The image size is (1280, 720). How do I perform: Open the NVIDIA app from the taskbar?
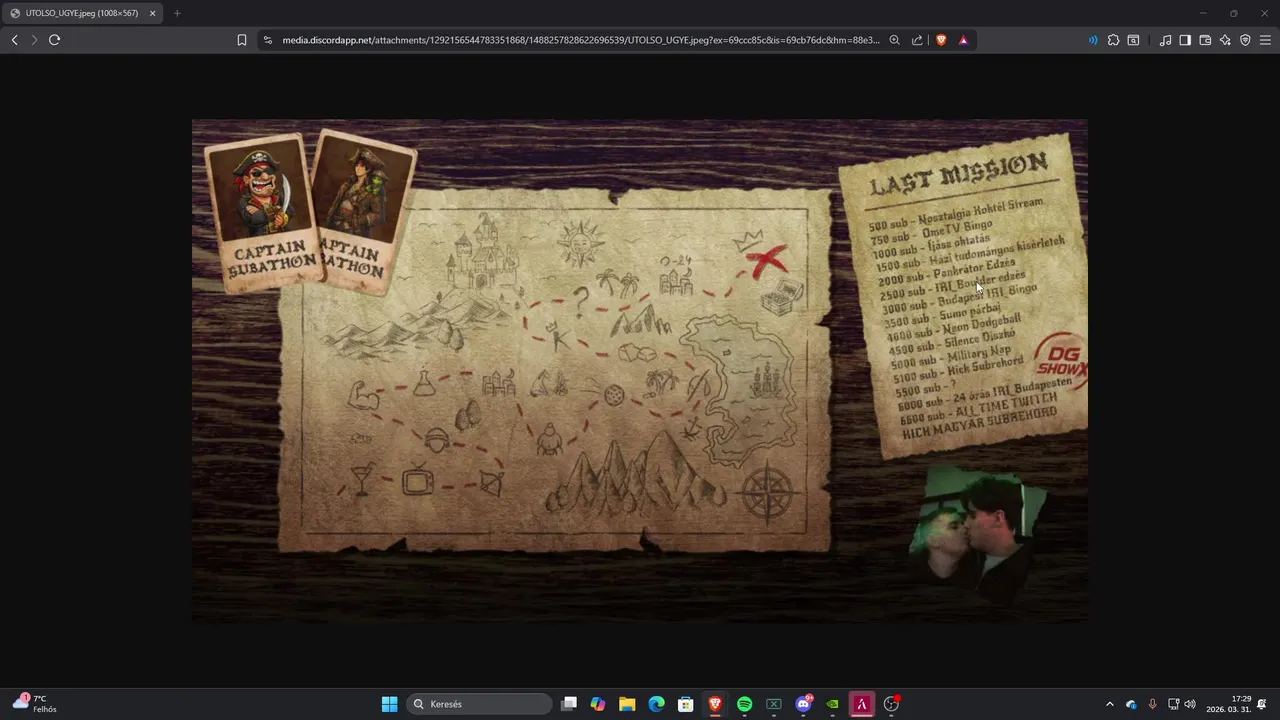pos(832,704)
